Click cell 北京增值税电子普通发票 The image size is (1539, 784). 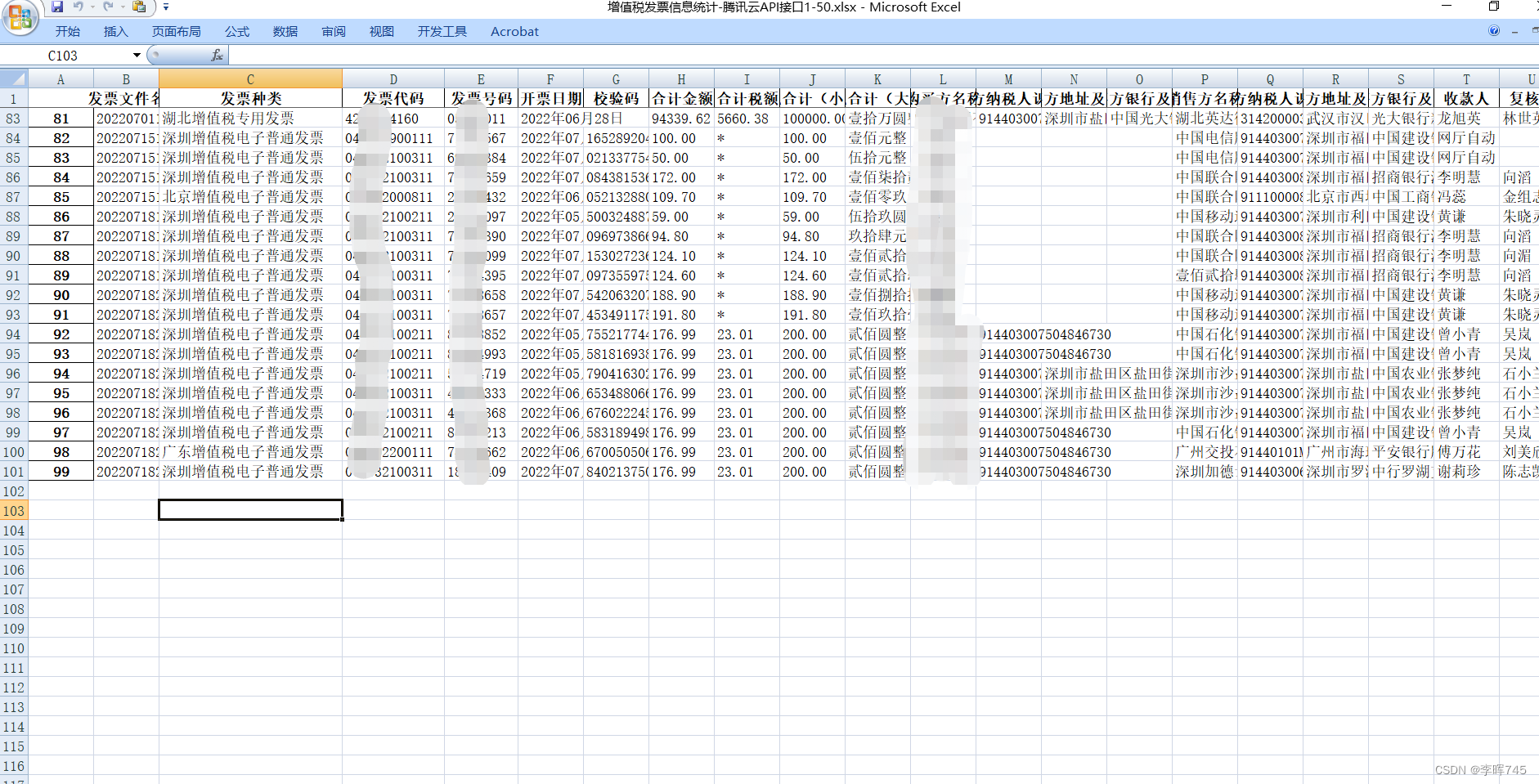[250, 197]
